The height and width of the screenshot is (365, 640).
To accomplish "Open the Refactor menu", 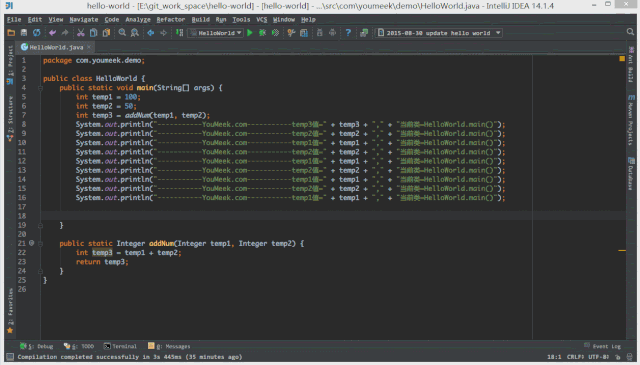I will (171, 20).
